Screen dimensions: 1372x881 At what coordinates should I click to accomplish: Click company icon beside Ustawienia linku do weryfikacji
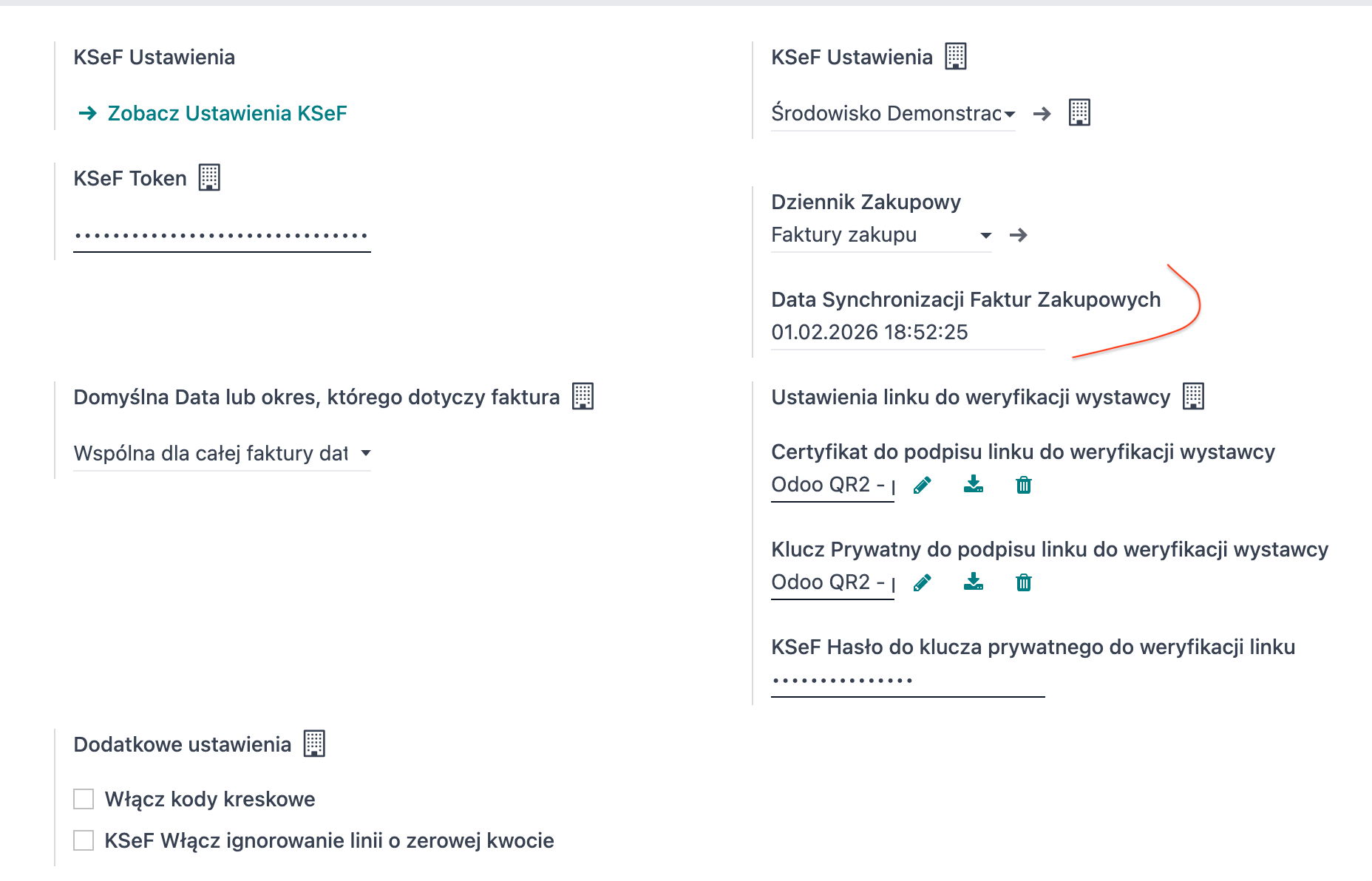(1193, 396)
